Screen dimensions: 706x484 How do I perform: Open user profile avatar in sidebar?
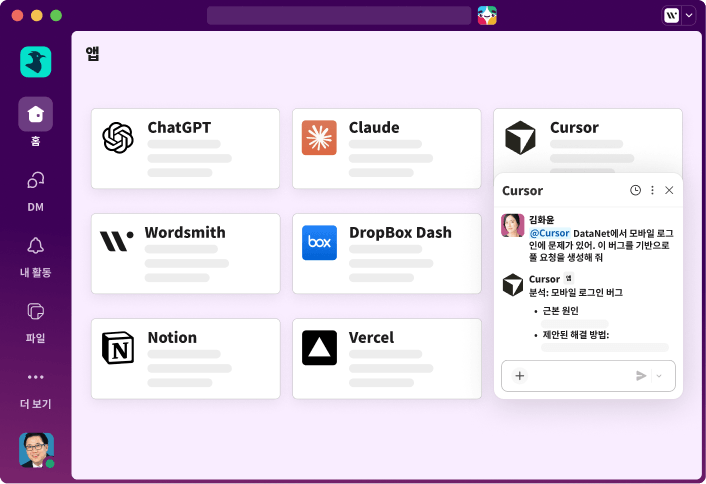[x=36, y=450]
